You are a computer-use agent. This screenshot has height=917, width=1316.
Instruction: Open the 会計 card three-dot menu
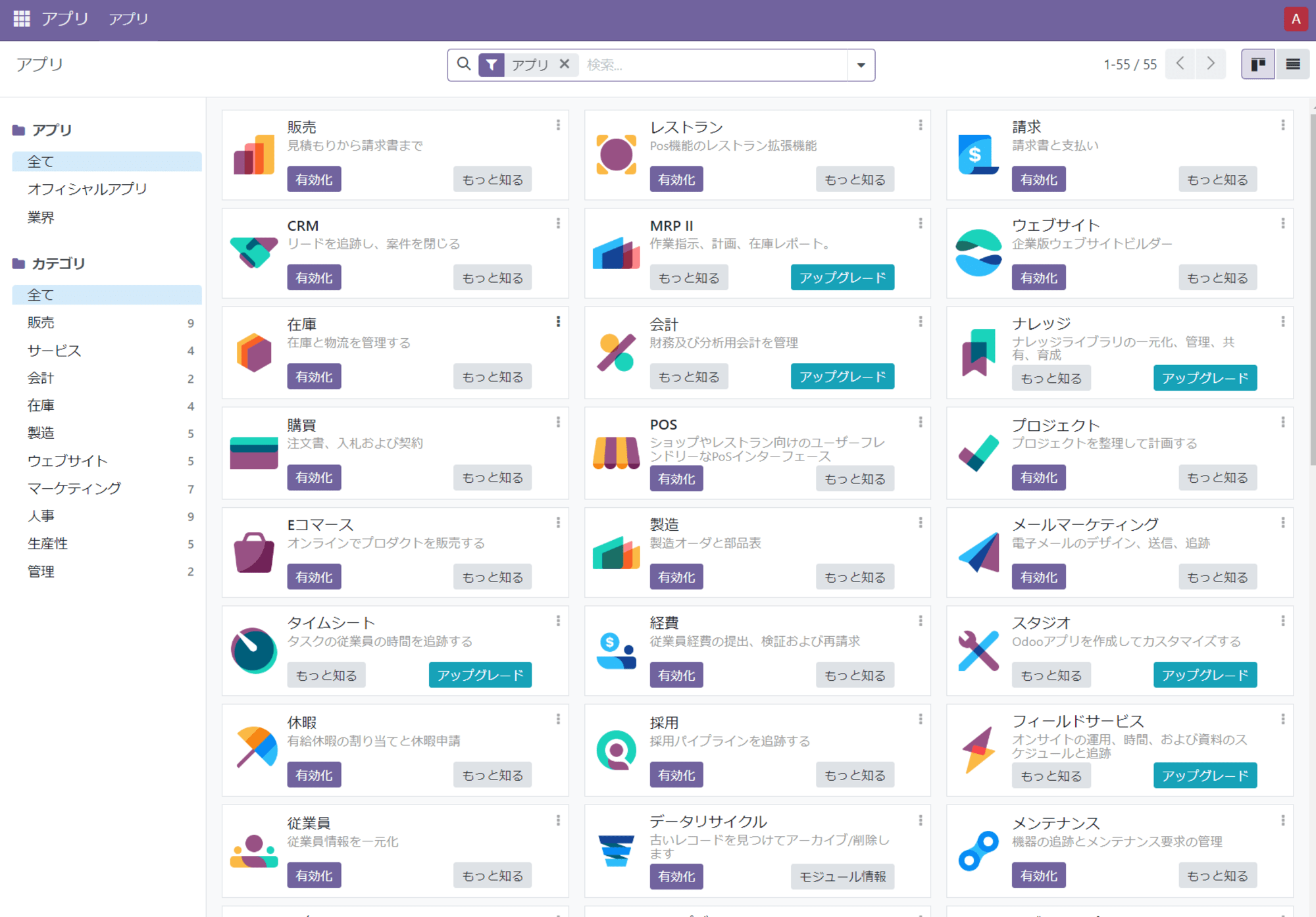[920, 322]
